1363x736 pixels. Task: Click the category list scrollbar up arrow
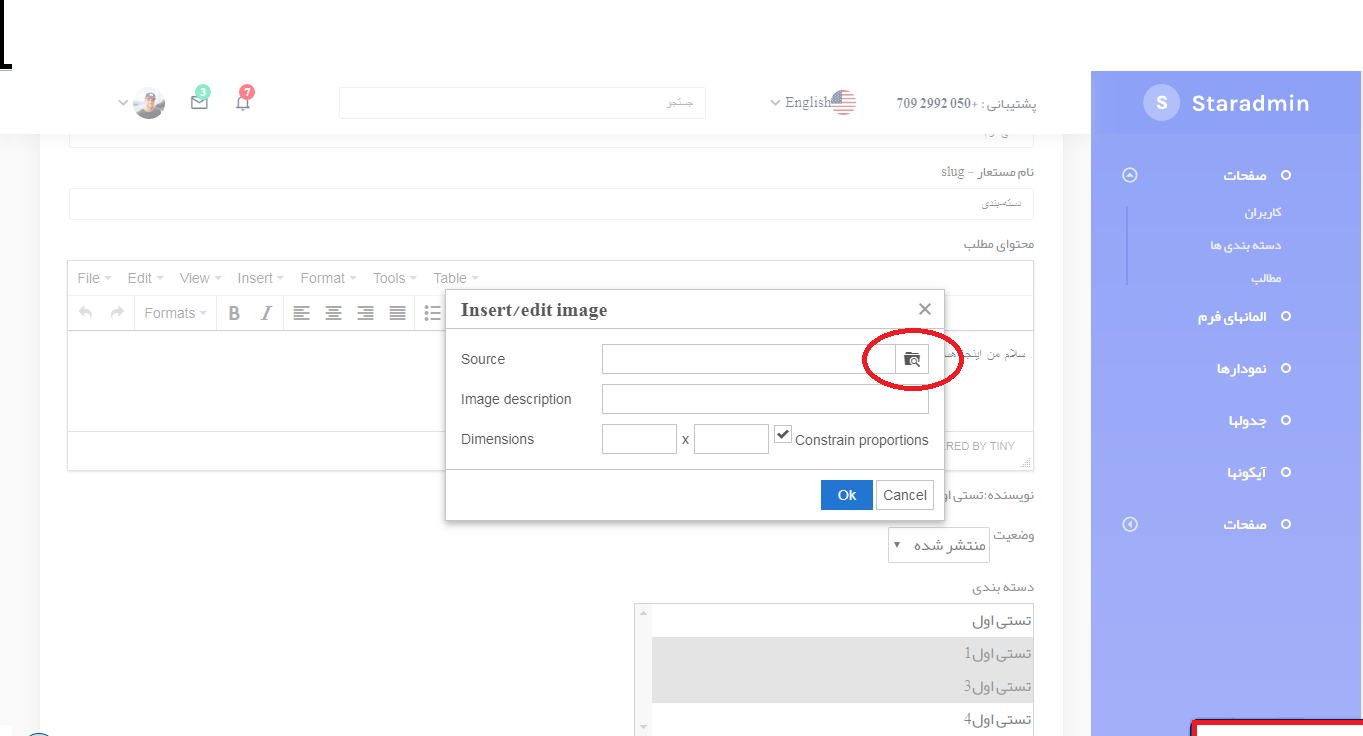coord(643,613)
